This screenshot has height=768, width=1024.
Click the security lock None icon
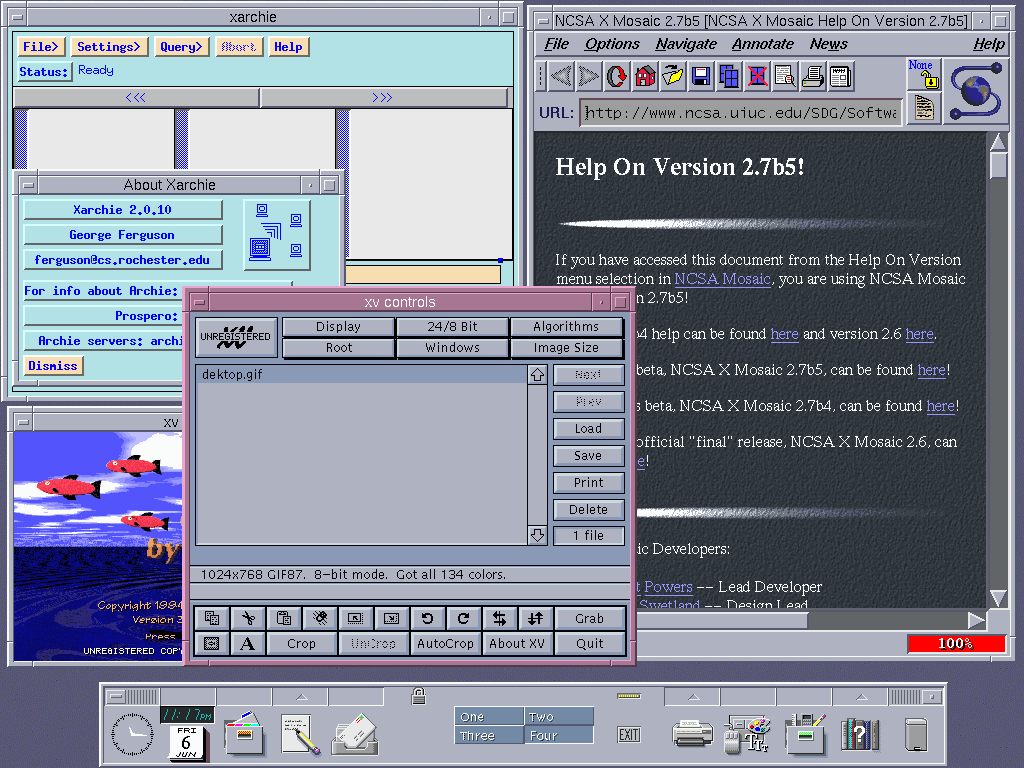[x=924, y=74]
